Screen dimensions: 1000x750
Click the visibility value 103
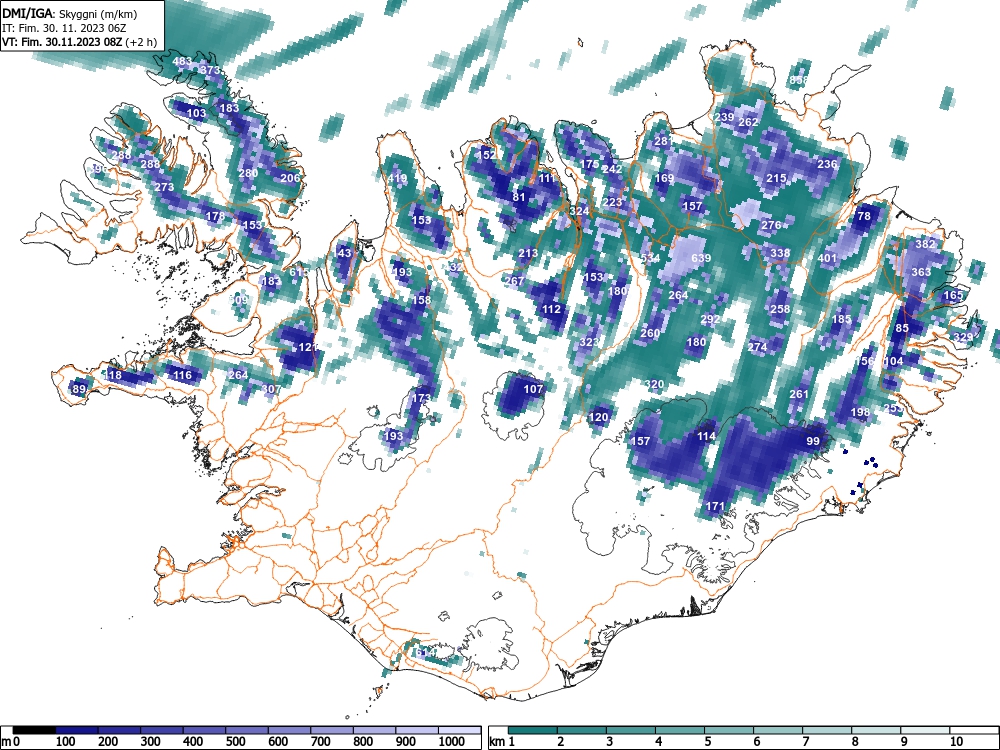[x=196, y=114]
